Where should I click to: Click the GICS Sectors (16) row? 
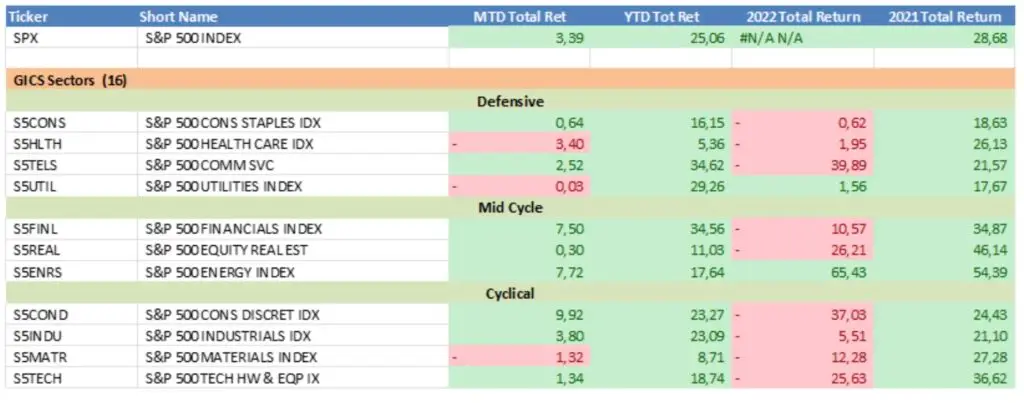70,79
